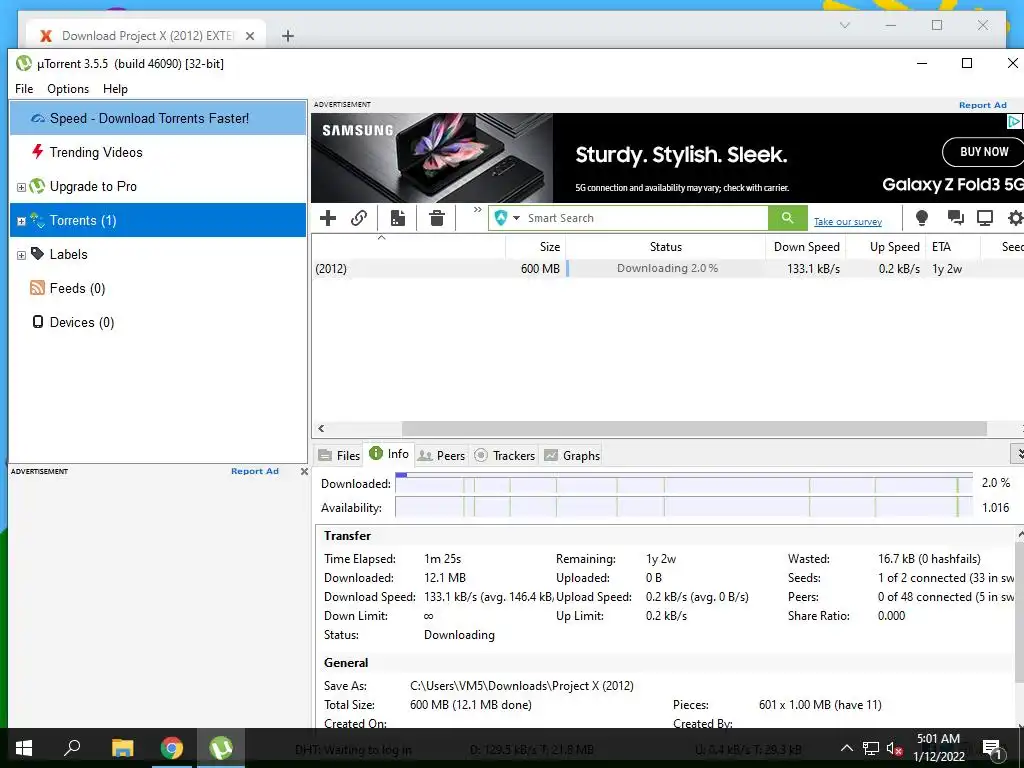Sort by Up Speed column header
The height and width of the screenshot is (768, 1024).
(886, 247)
